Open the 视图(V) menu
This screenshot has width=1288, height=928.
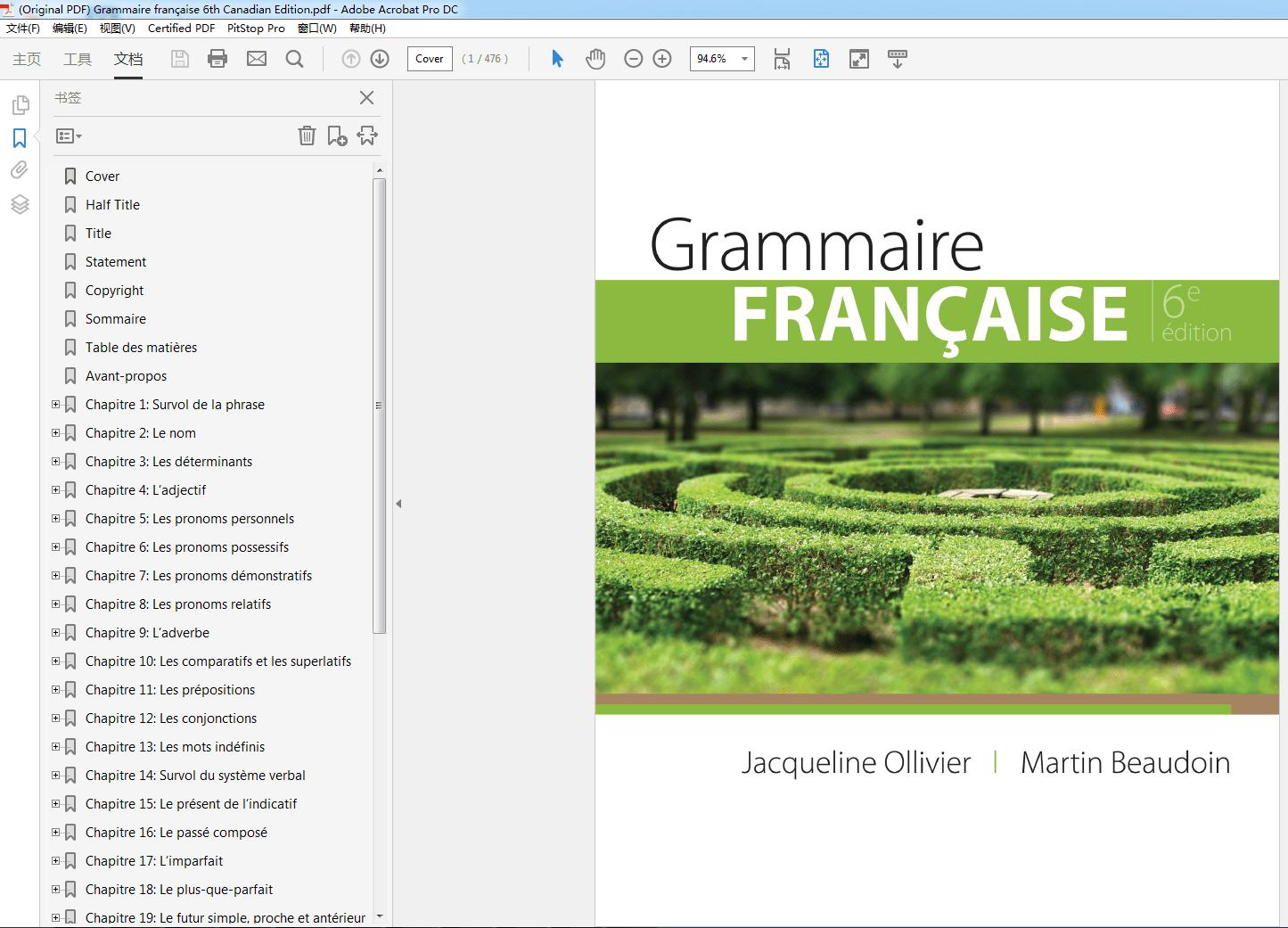point(117,29)
